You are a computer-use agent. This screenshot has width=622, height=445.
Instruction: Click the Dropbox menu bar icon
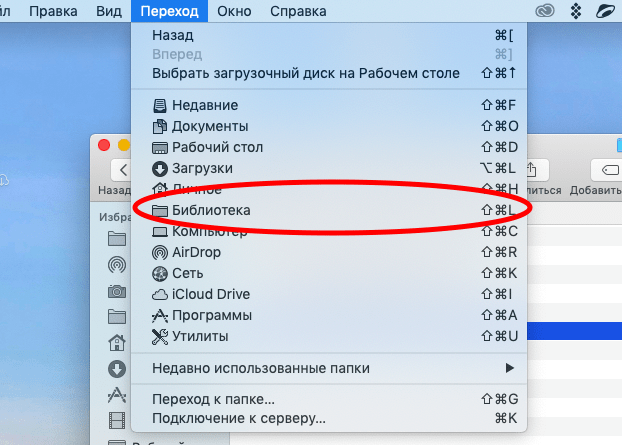tap(576, 11)
